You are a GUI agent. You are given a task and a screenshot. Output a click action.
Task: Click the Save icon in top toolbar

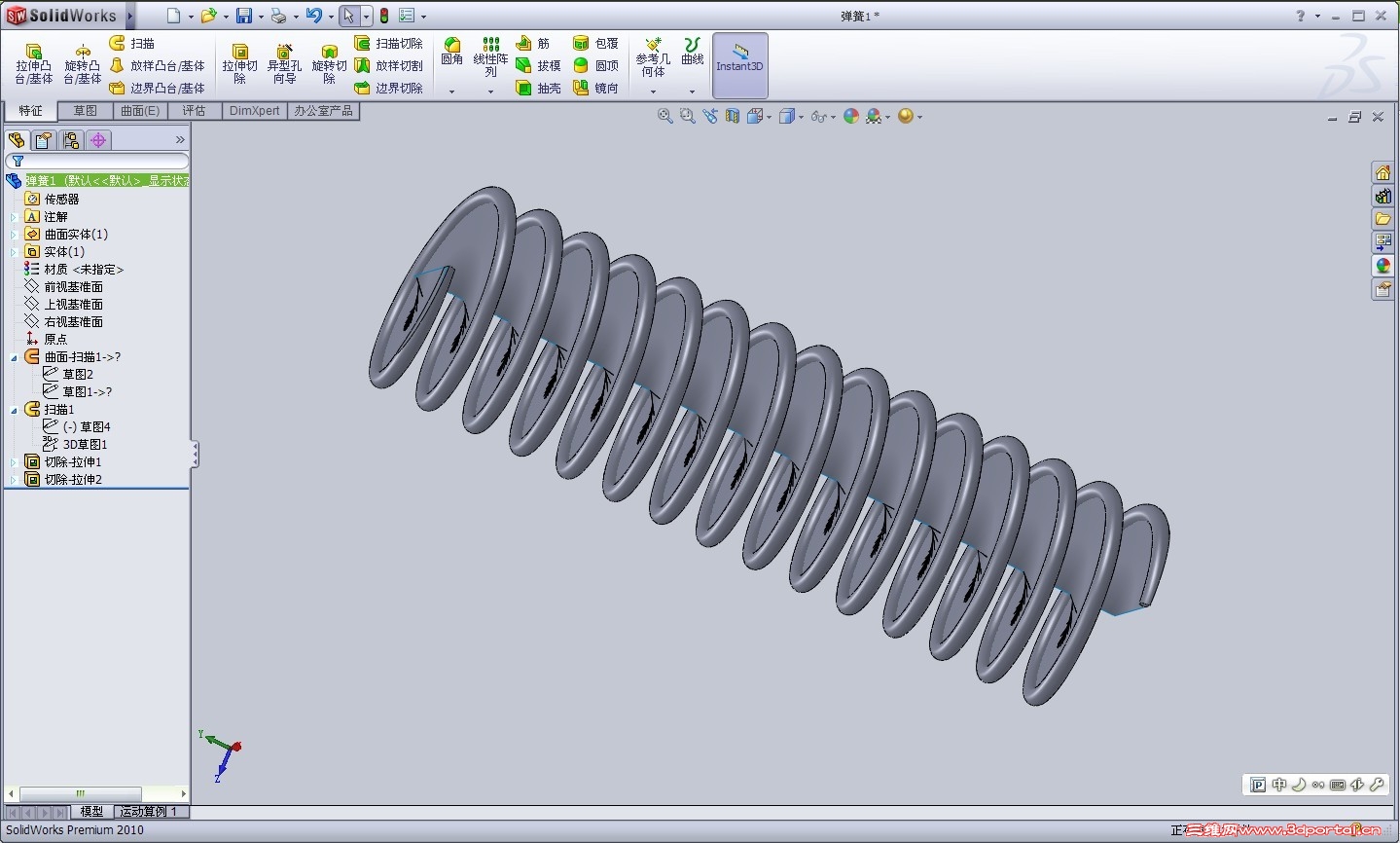[x=244, y=16]
